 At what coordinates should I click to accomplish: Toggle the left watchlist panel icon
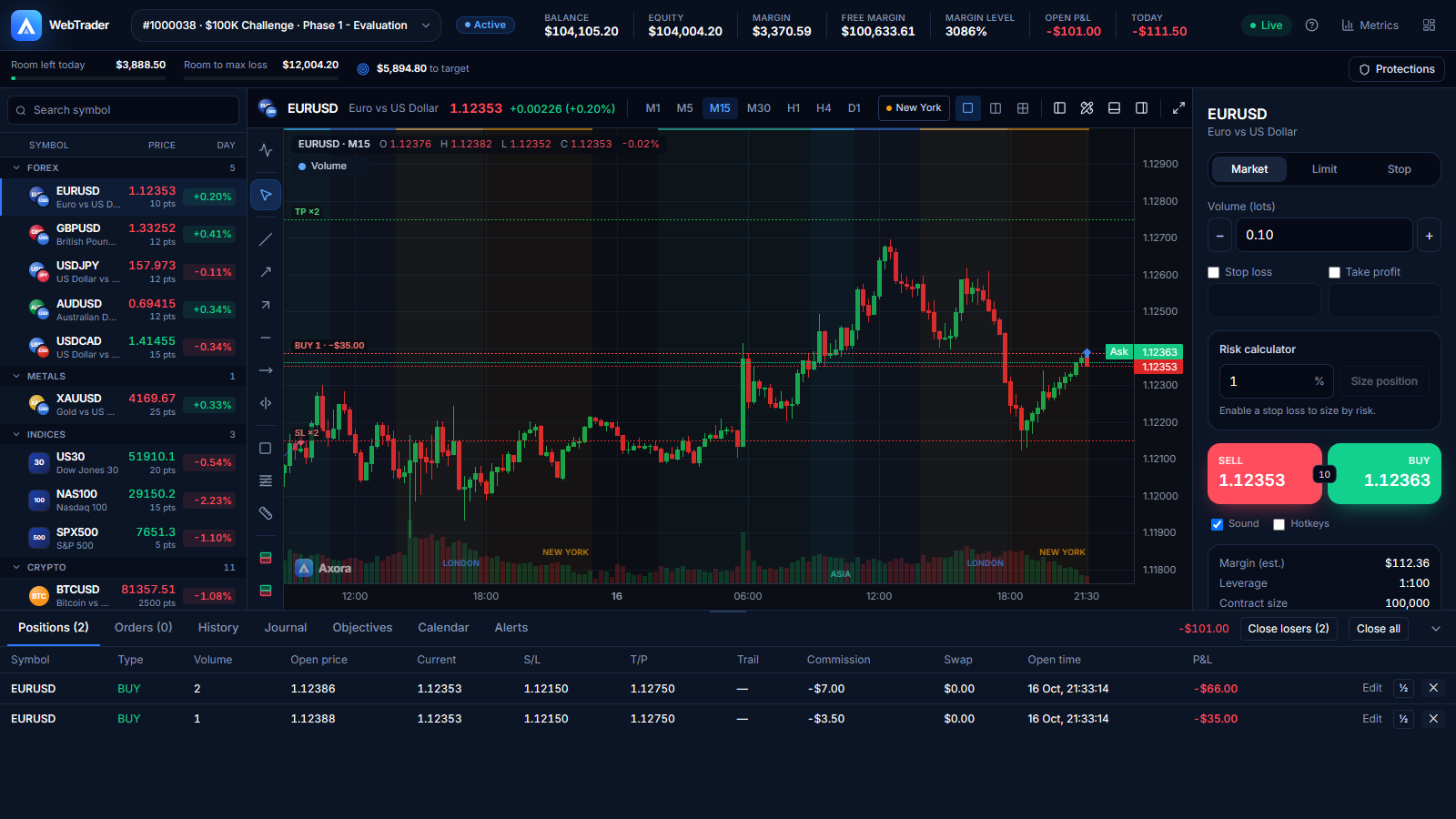[x=1059, y=108]
